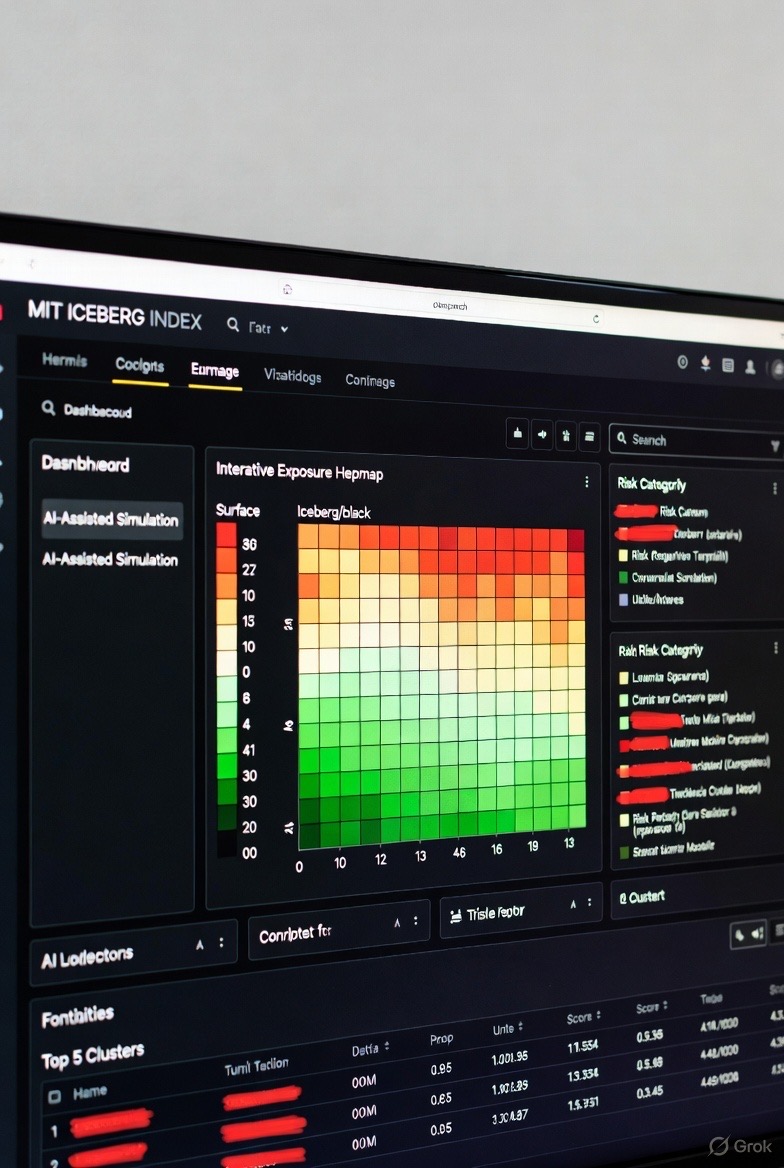Viewport: 784px width, 1168px height.
Task: Click the browser reload icon in address bar
Action: coord(595,318)
